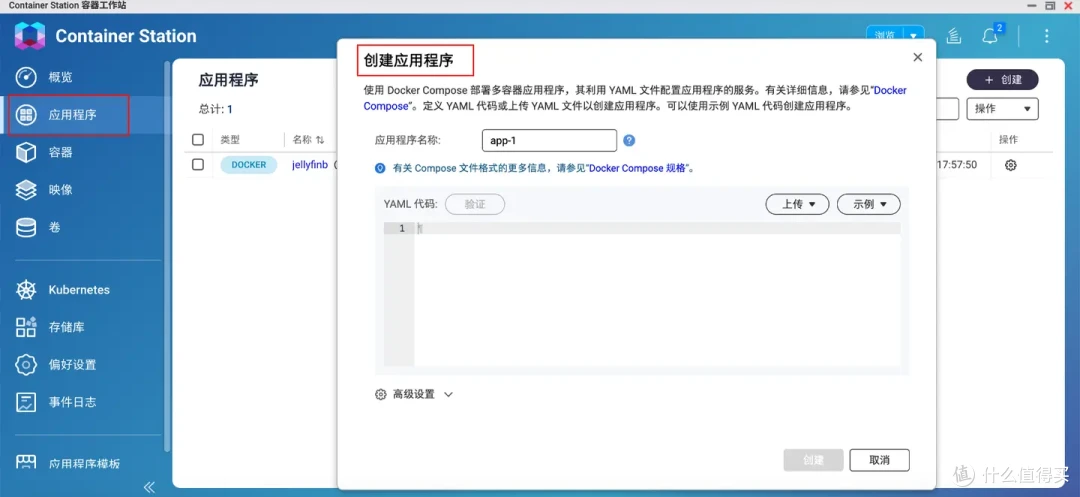Click the 应用程序模板 store icon

point(26,463)
